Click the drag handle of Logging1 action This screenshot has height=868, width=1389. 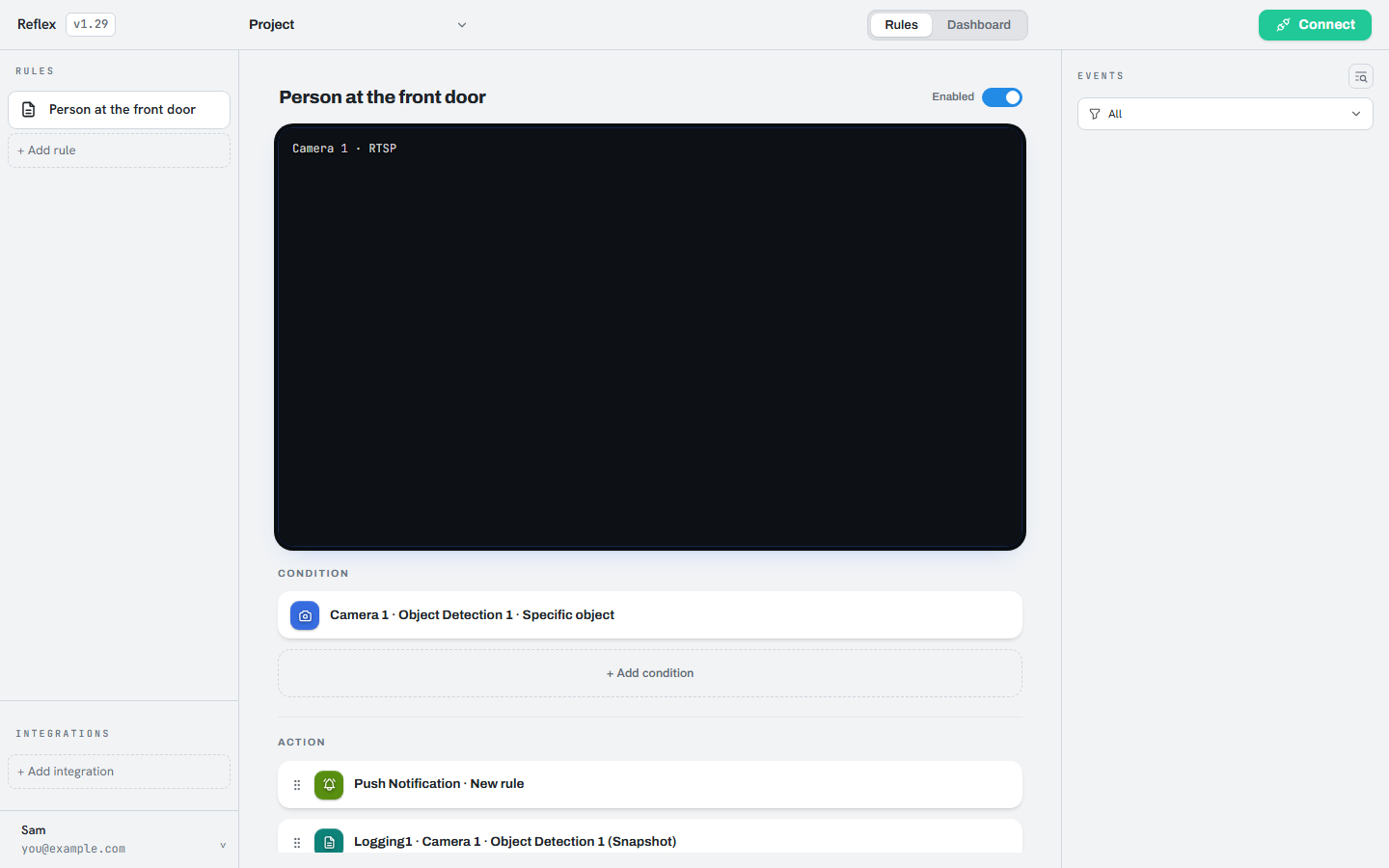click(x=297, y=843)
